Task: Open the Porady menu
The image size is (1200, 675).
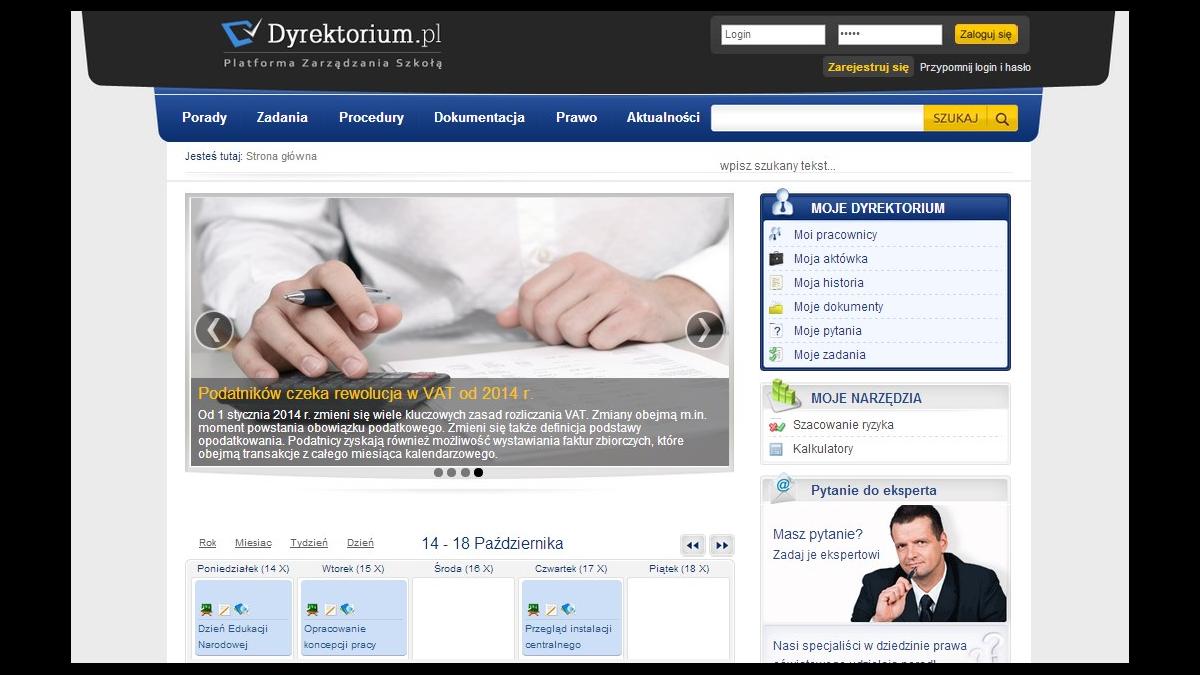Action: tap(204, 117)
